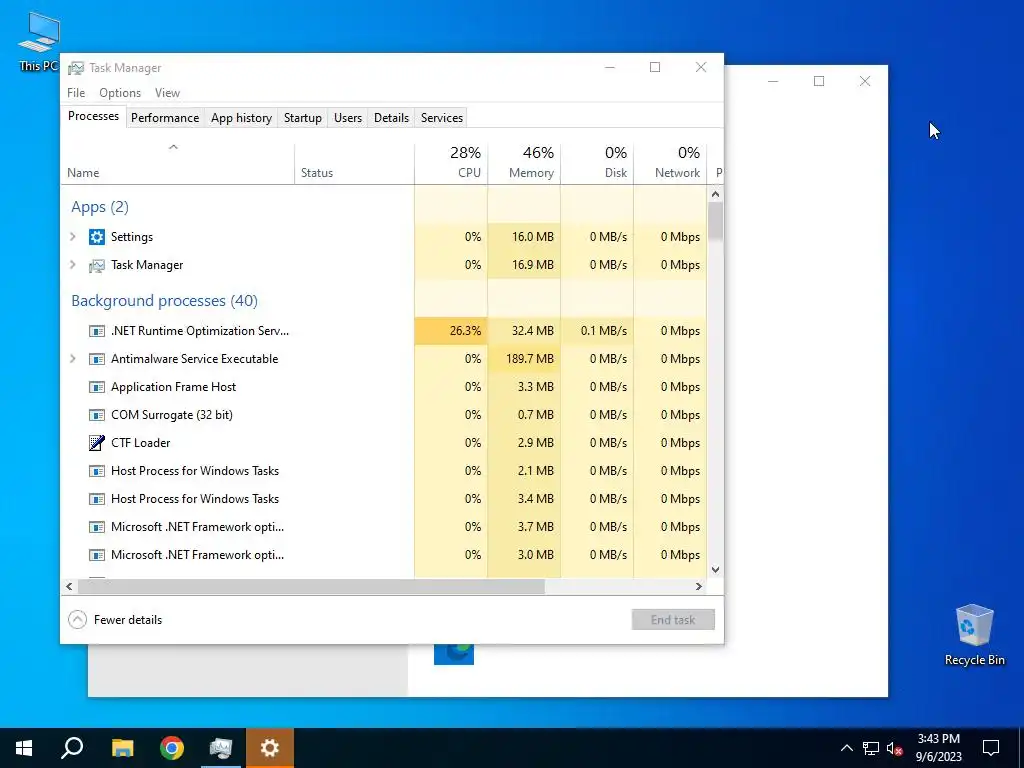Launch Google Chrome from the taskbar
This screenshot has width=1024, height=768.
click(x=172, y=748)
